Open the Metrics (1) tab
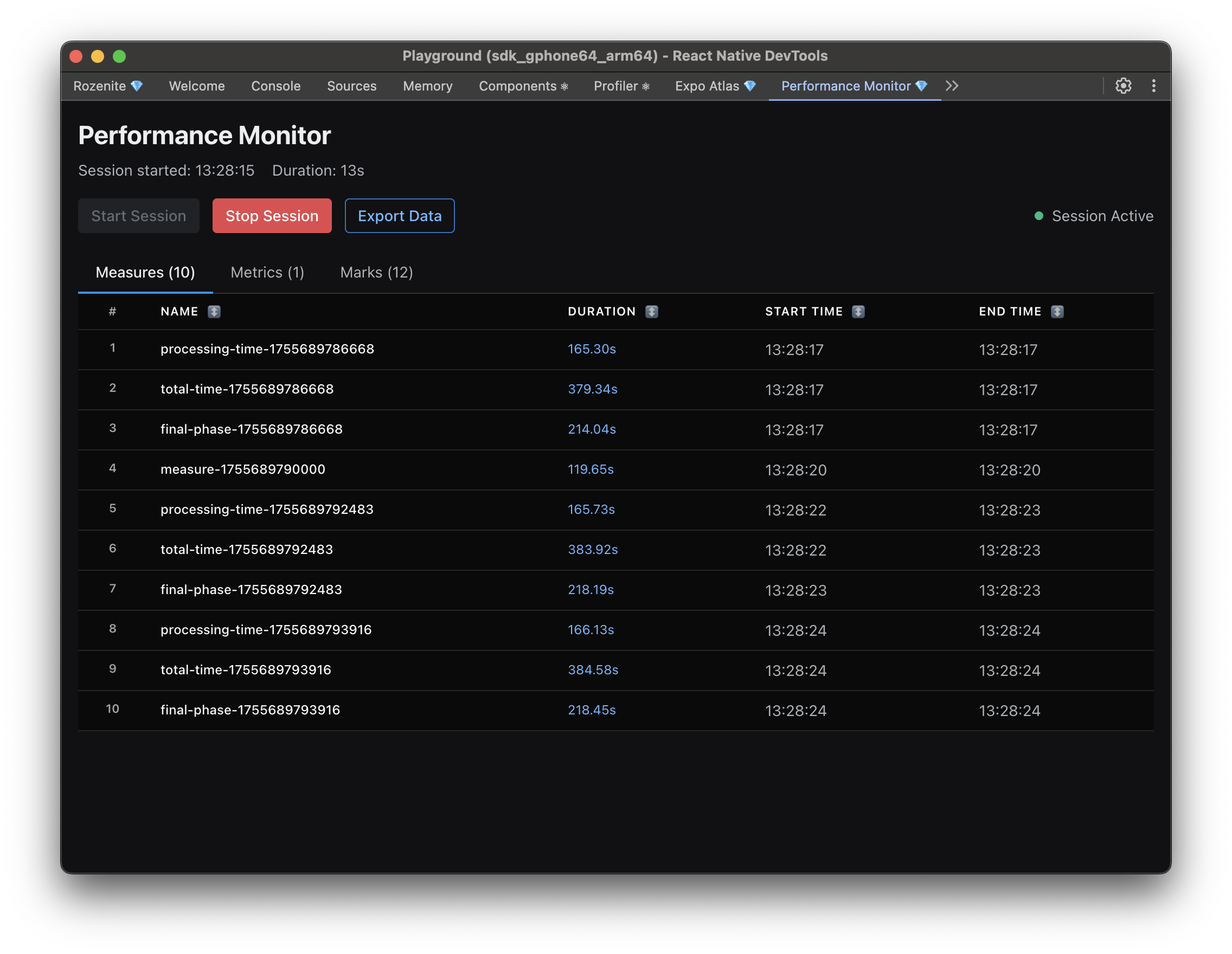 [267, 272]
